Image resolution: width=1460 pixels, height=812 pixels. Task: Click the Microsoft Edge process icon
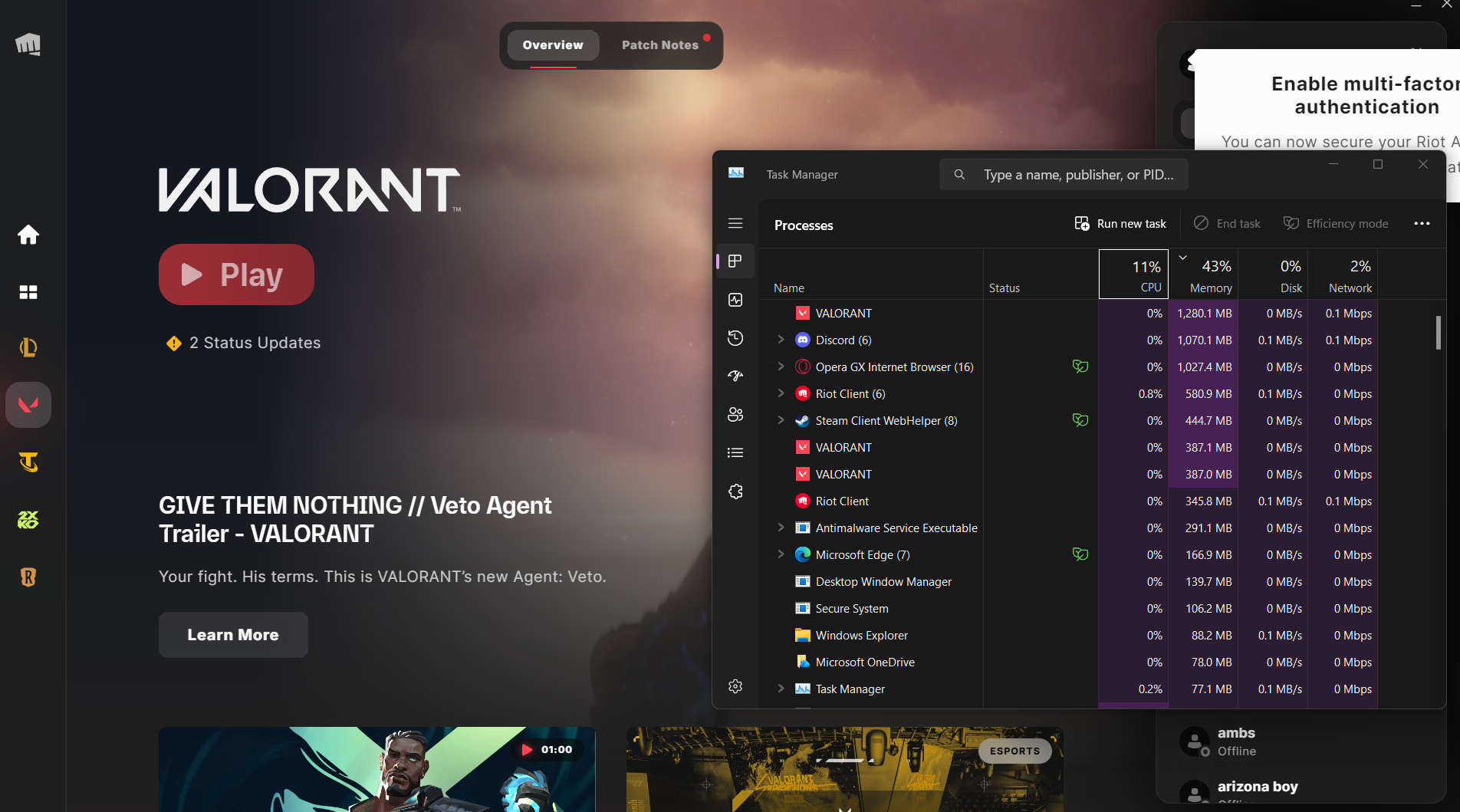coord(803,554)
